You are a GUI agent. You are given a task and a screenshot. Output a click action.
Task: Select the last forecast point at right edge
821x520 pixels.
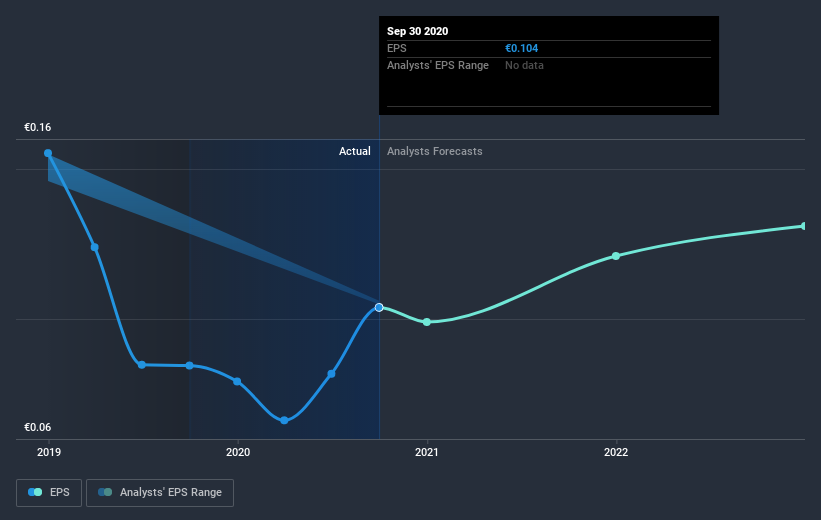(x=804, y=226)
